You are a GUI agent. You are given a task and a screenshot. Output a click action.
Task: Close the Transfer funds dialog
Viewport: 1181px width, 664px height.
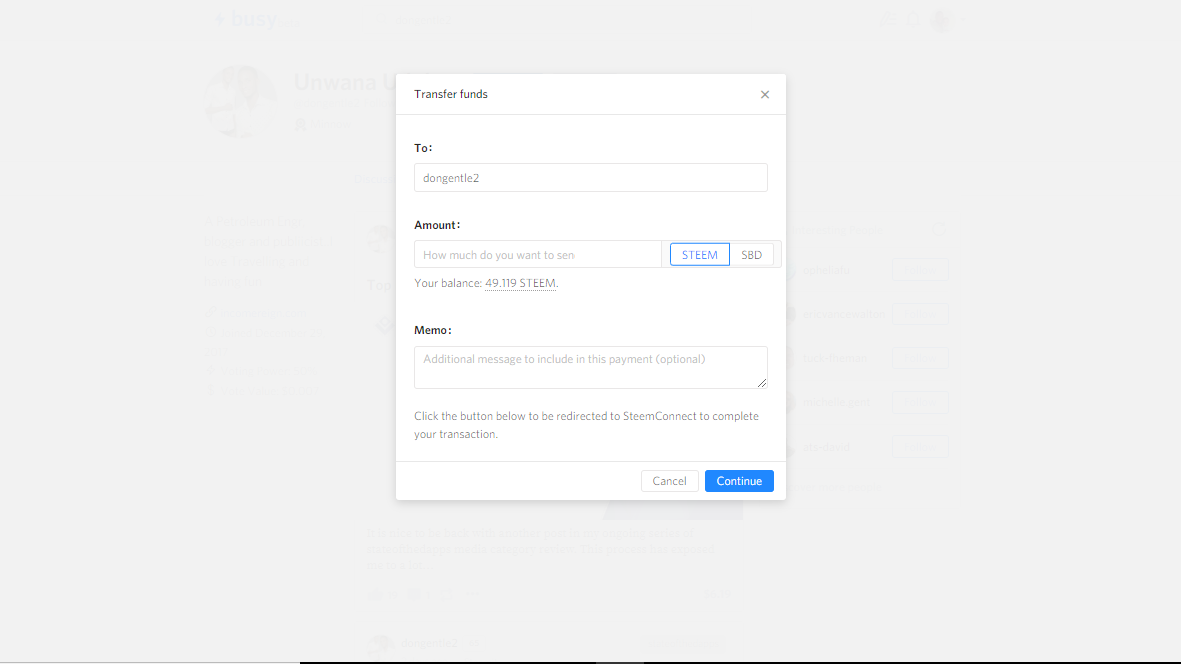pos(765,95)
